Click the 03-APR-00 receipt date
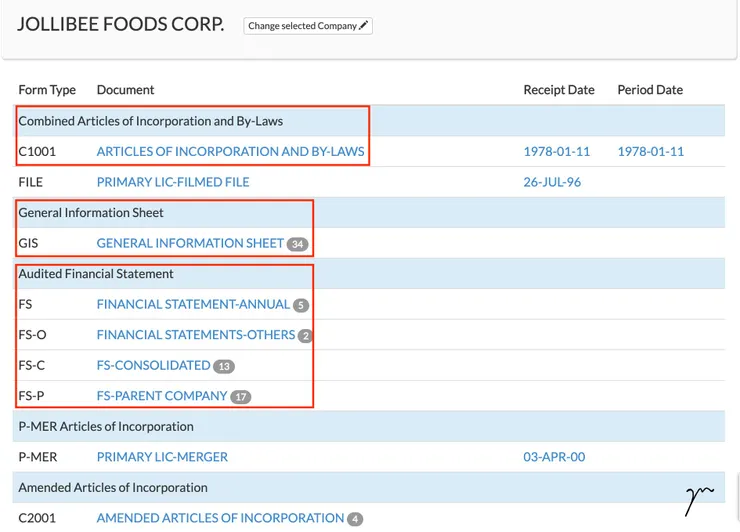740x532 pixels. (554, 457)
